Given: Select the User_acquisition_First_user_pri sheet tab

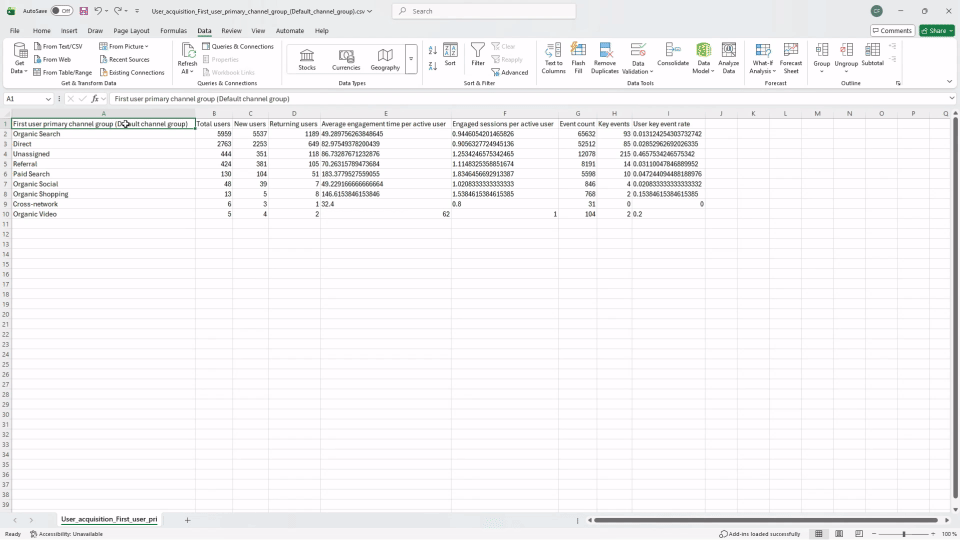Looking at the screenshot, I should (109, 519).
